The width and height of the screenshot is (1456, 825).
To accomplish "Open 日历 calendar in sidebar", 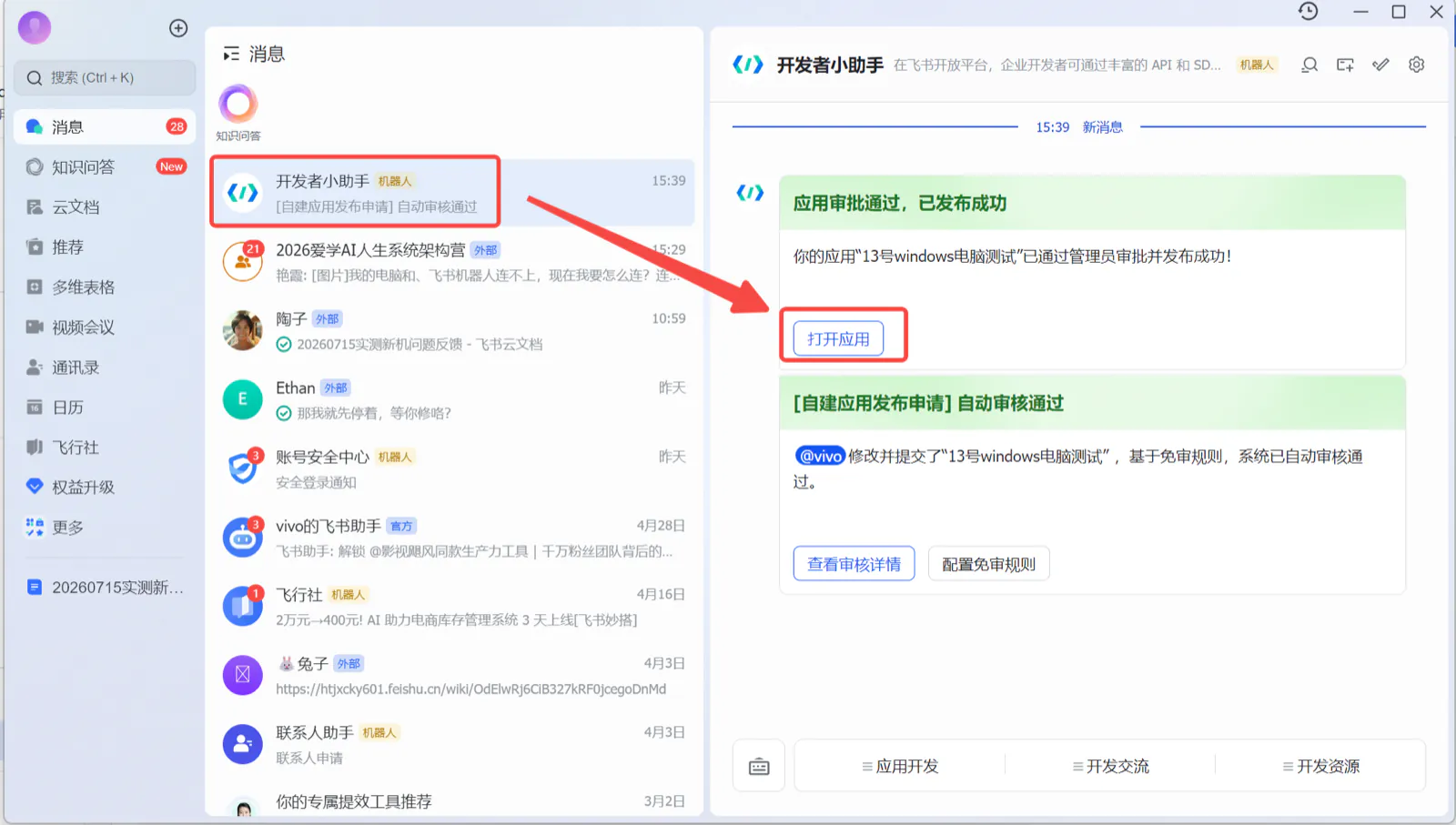I will coord(105,407).
